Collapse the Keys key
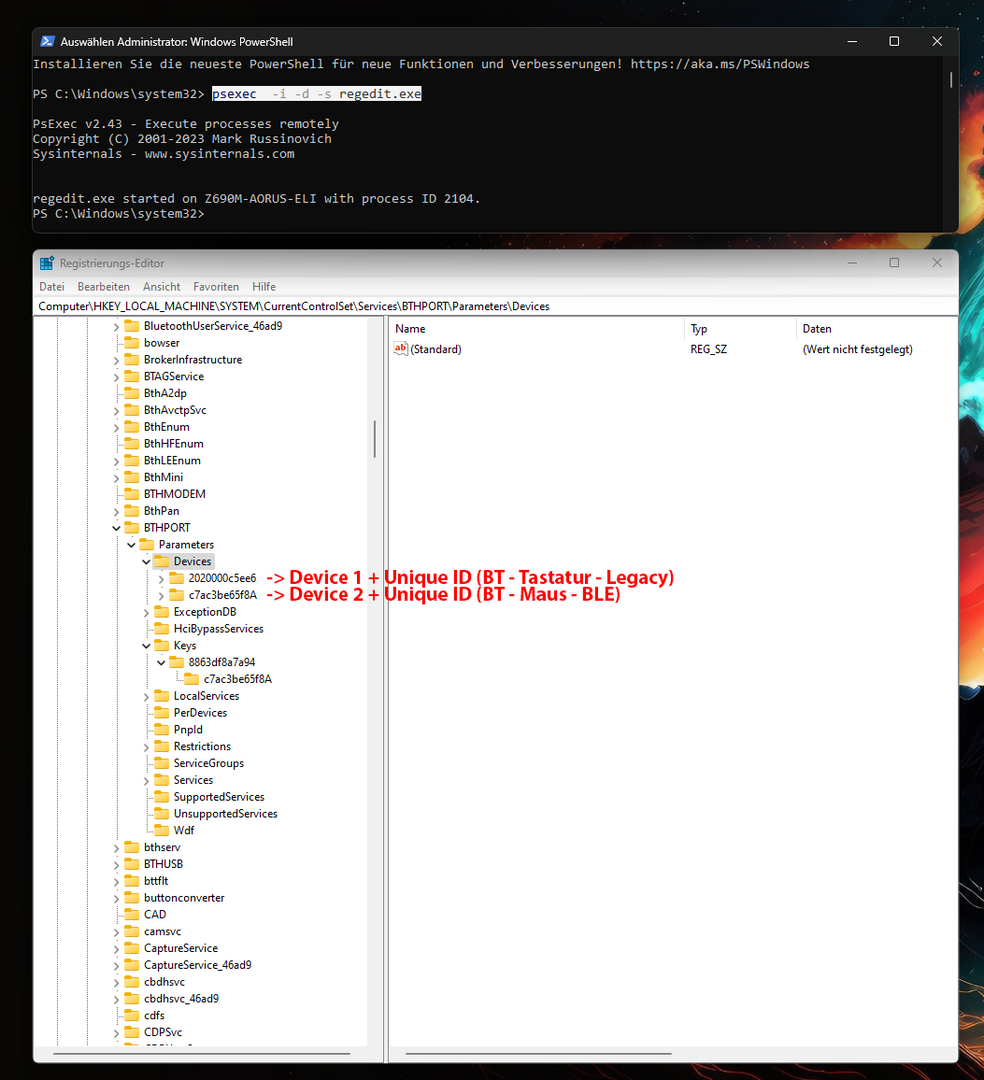Screen dimensions: 984x1080 (146, 646)
